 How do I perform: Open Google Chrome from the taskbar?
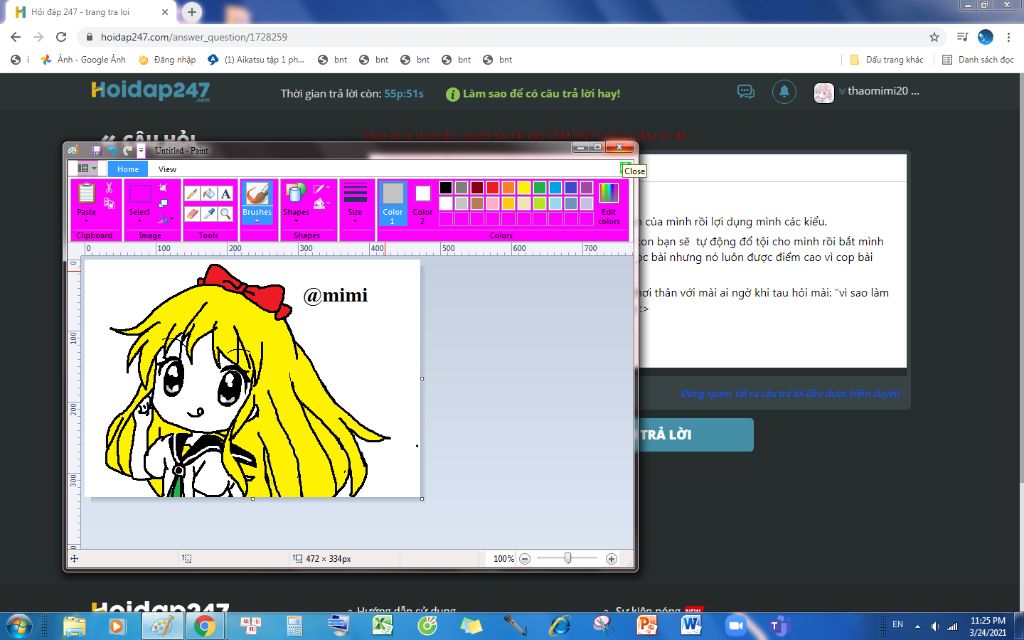tap(205, 626)
